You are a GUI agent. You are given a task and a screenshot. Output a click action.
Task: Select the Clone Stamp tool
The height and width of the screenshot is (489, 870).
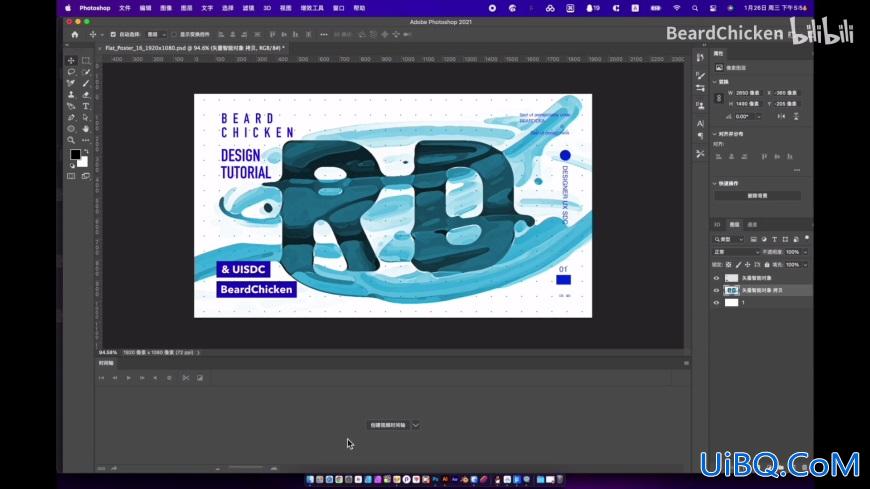tap(71, 95)
